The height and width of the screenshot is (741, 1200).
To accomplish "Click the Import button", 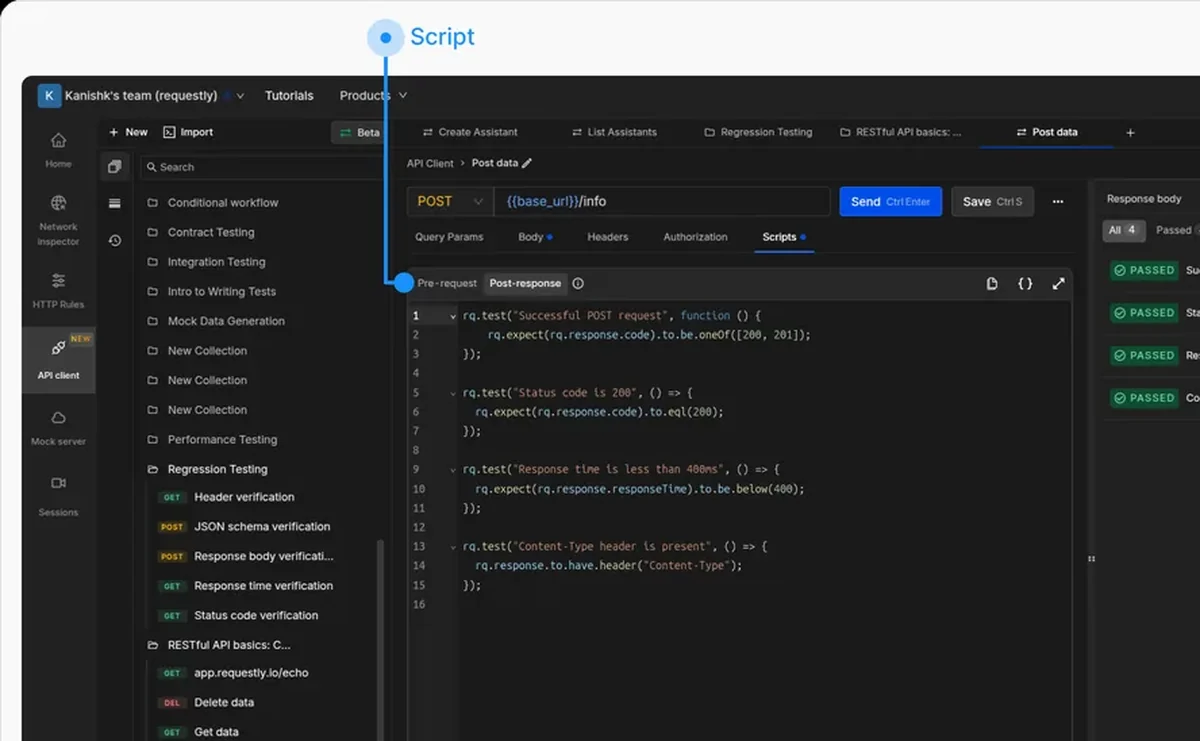I will pos(188,132).
